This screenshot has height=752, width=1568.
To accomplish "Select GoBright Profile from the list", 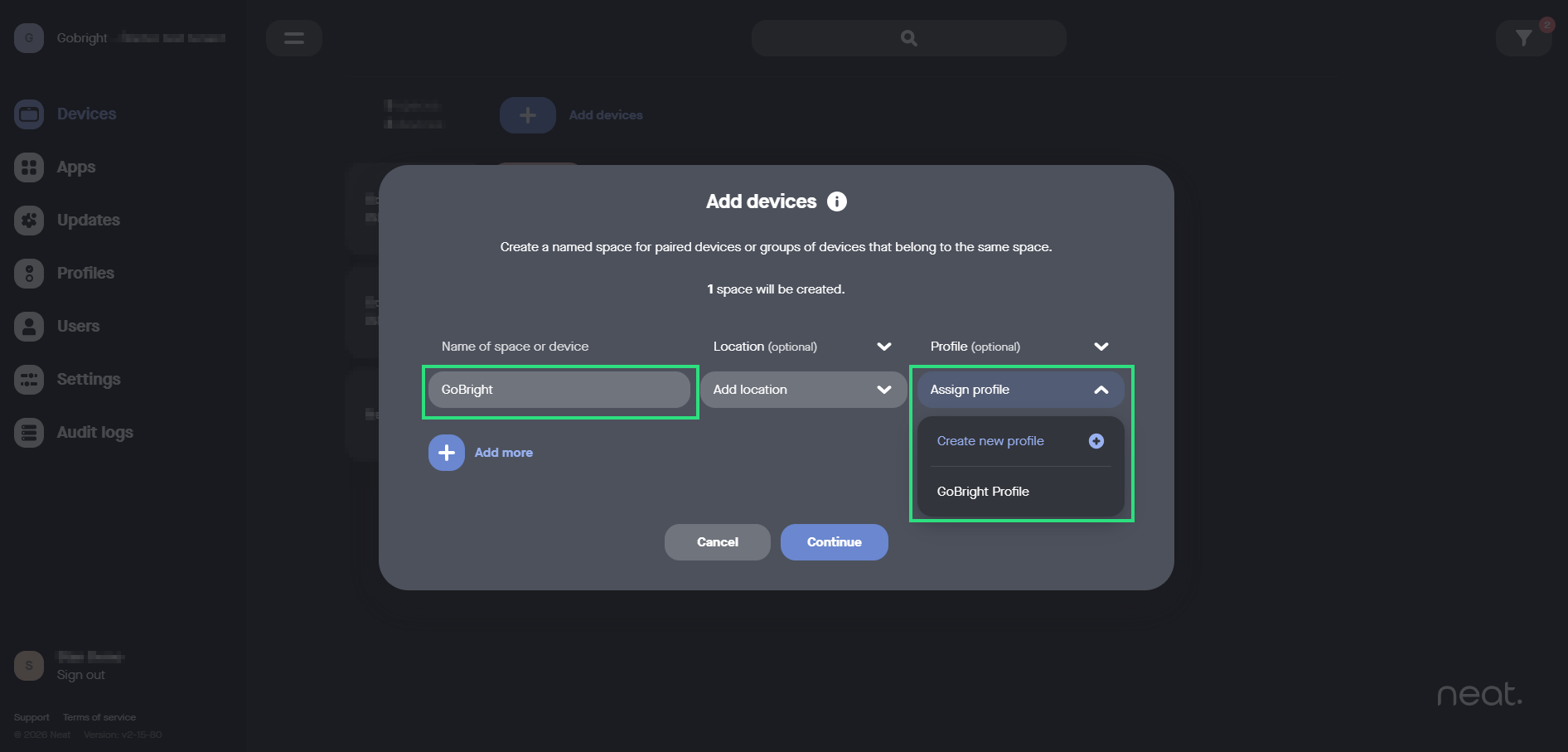I will [x=983, y=492].
